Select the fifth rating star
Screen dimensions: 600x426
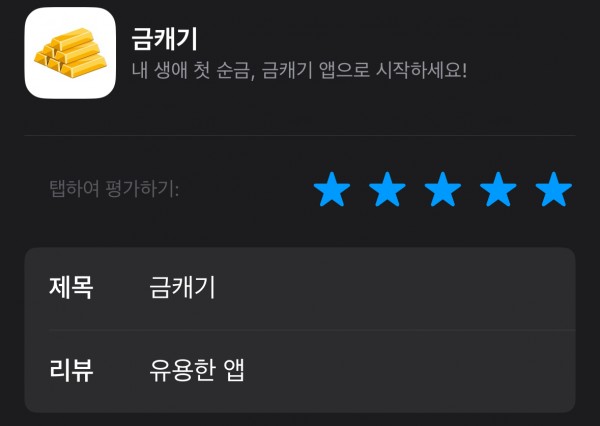click(x=554, y=189)
